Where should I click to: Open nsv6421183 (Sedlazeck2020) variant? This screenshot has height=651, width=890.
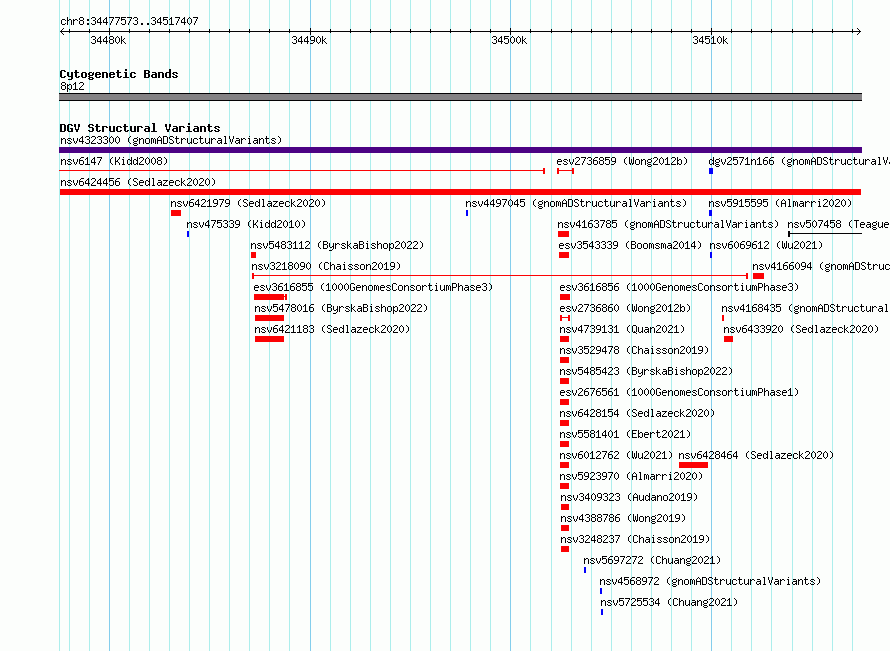point(331,329)
